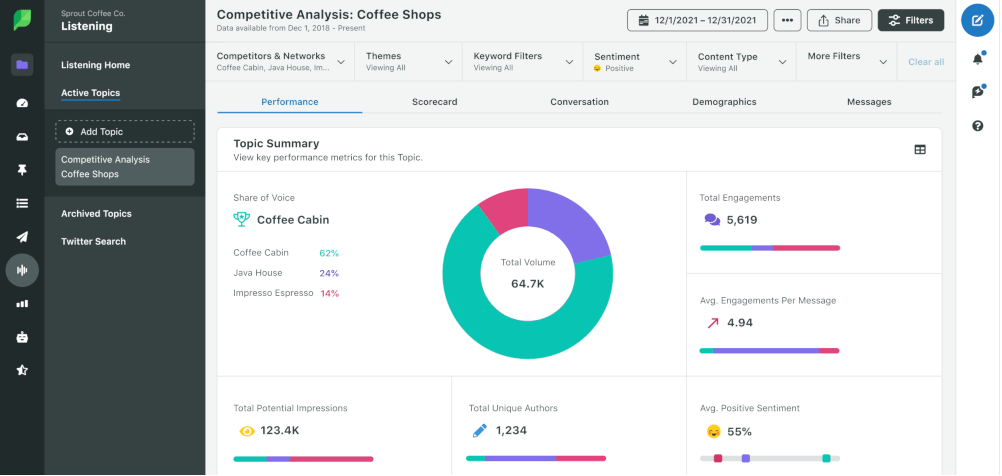Screen dimensions: 1002x476
Task: Open the robot bots icon in sidebar
Action: [22, 337]
